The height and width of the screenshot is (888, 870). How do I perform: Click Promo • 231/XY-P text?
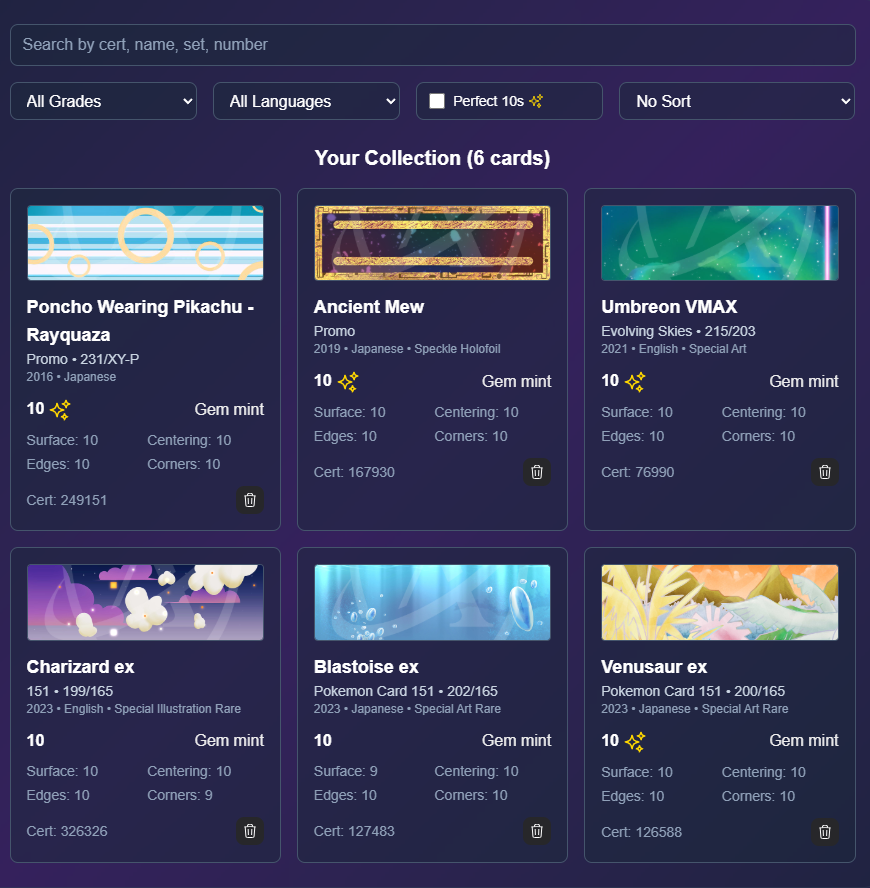coord(83,359)
